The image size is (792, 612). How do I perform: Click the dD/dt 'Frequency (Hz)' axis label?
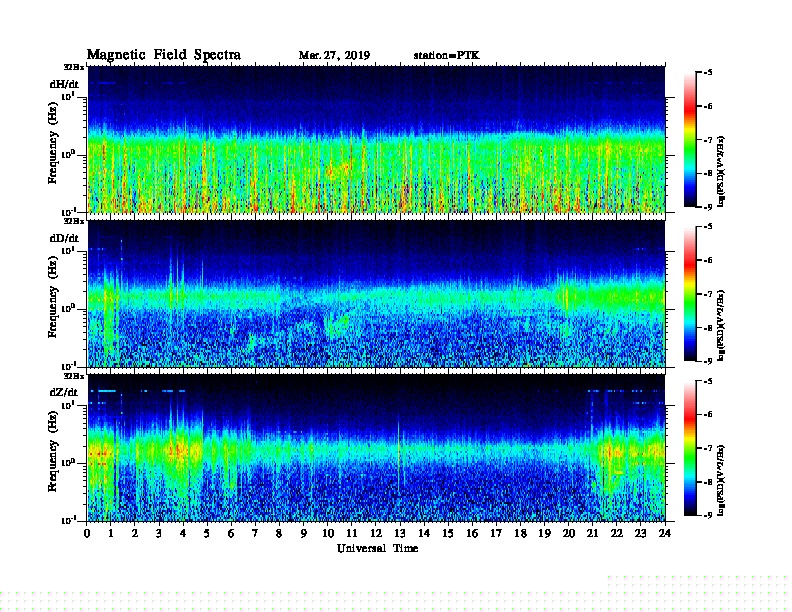tap(53, 297)
